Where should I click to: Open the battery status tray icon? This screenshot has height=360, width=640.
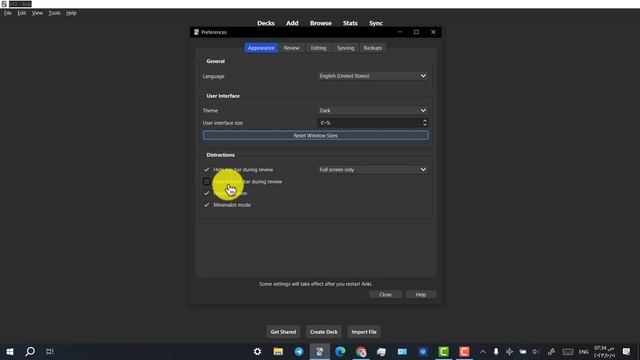click(523, 351)
